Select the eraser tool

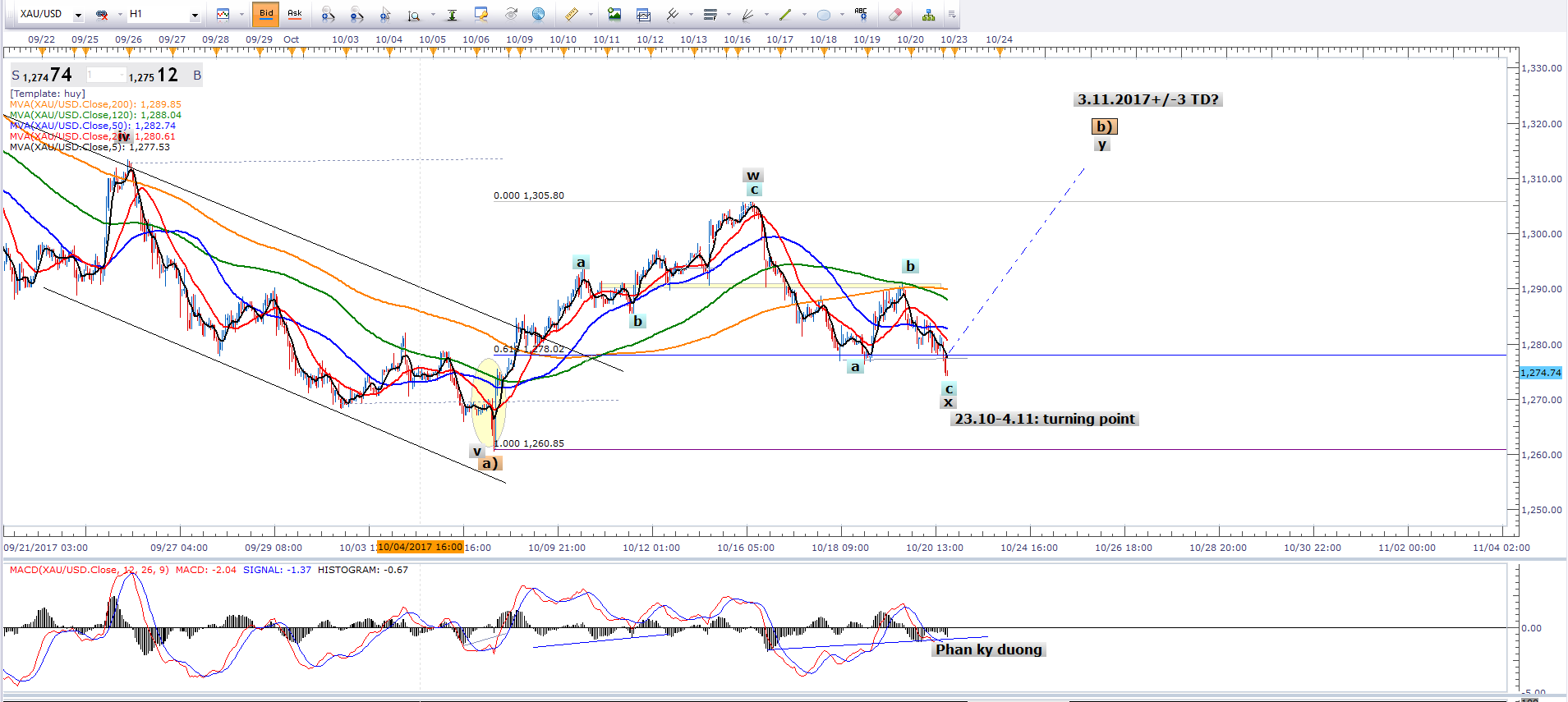pyautogui.click(x=895, y=14)
